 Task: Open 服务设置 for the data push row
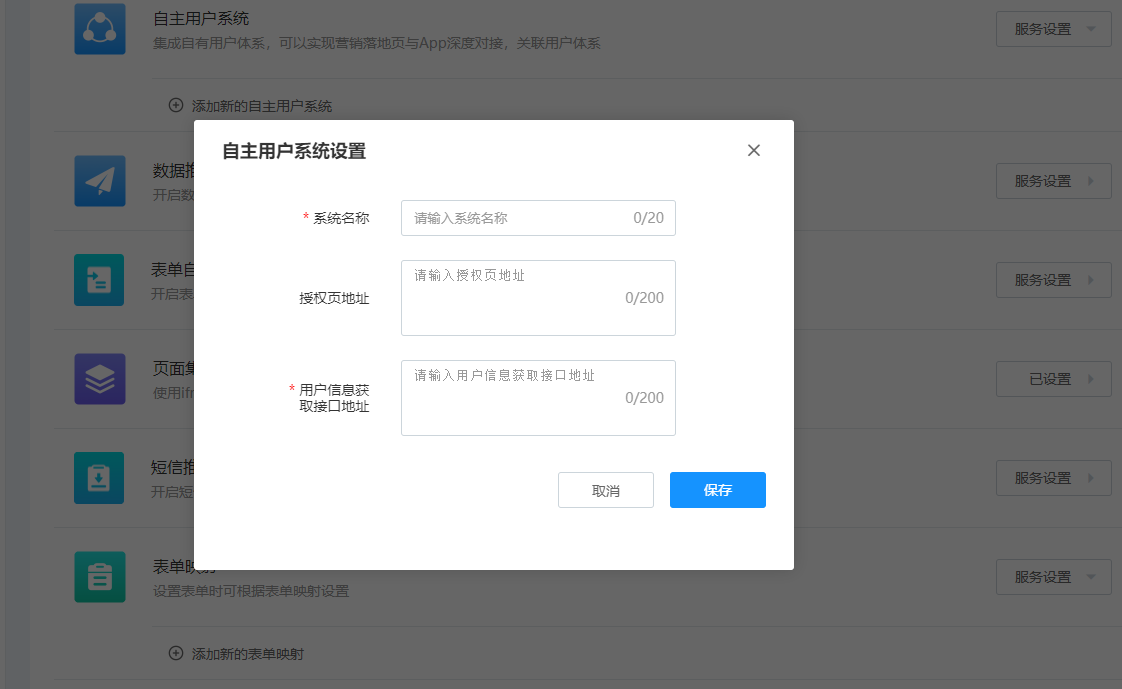[x=1053, y=181]
